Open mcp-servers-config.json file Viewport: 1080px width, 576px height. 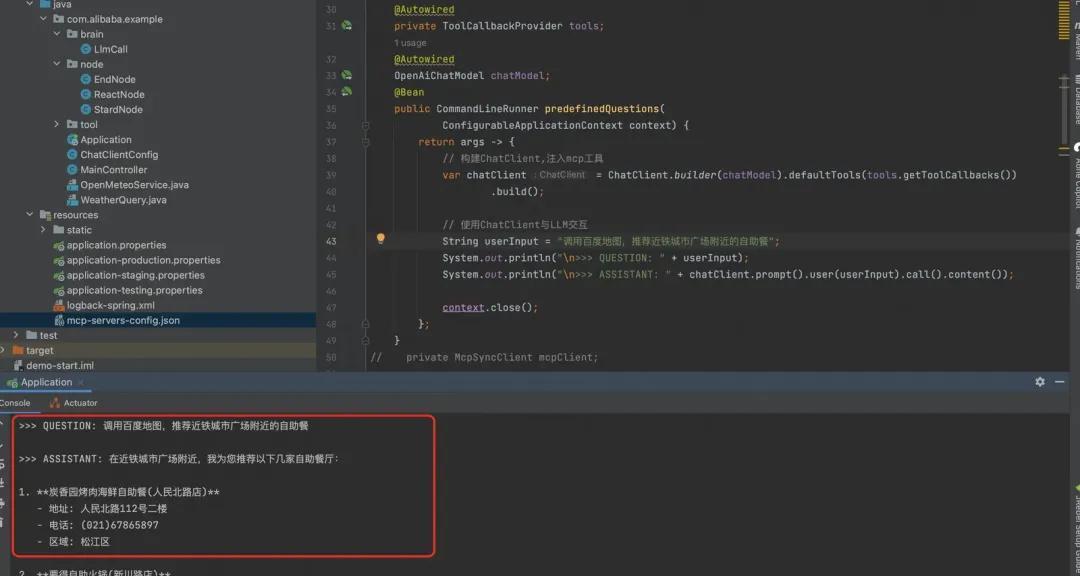coord(122,321)
